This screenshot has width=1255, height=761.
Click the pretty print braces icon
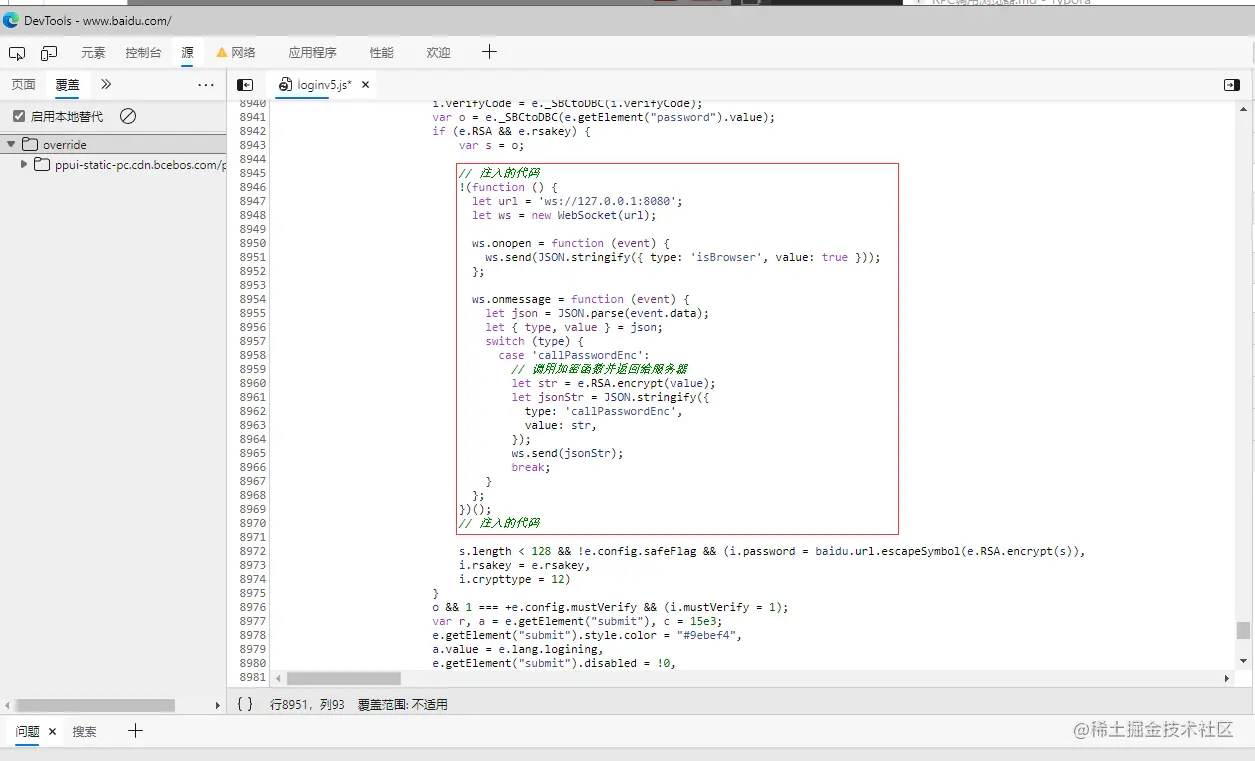click(245, 704)
